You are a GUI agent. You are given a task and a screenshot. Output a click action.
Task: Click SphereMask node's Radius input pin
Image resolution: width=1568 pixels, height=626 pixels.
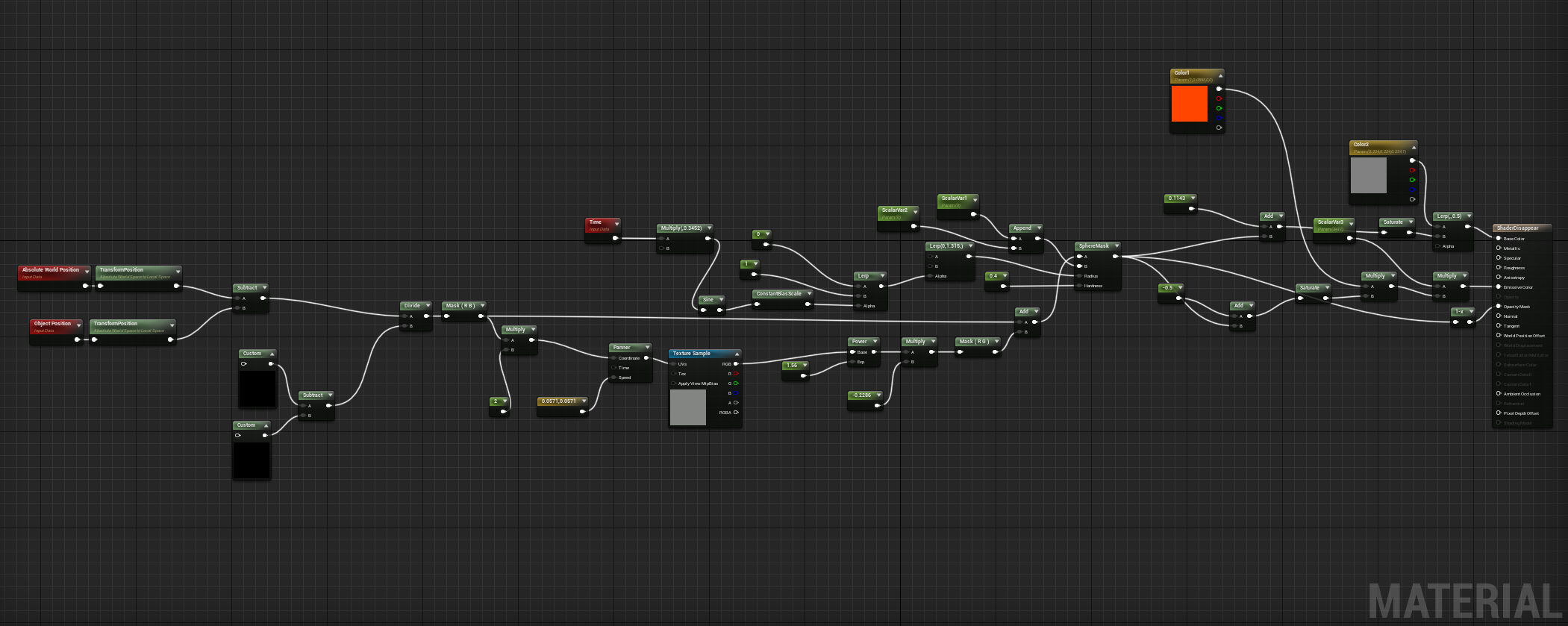[1079, 276]
